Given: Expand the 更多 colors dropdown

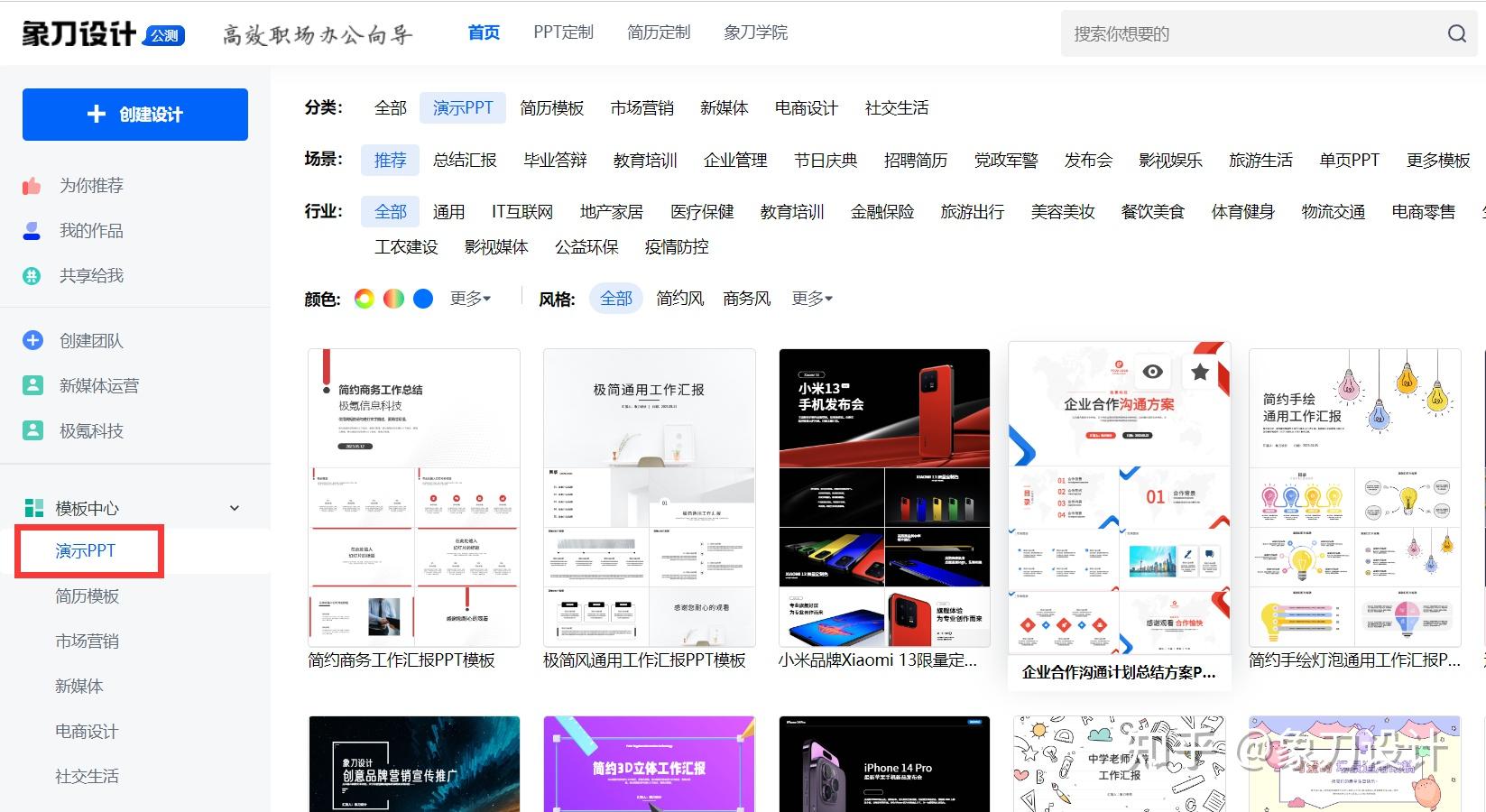Looking at the screenshot, I should pos(470,299).
